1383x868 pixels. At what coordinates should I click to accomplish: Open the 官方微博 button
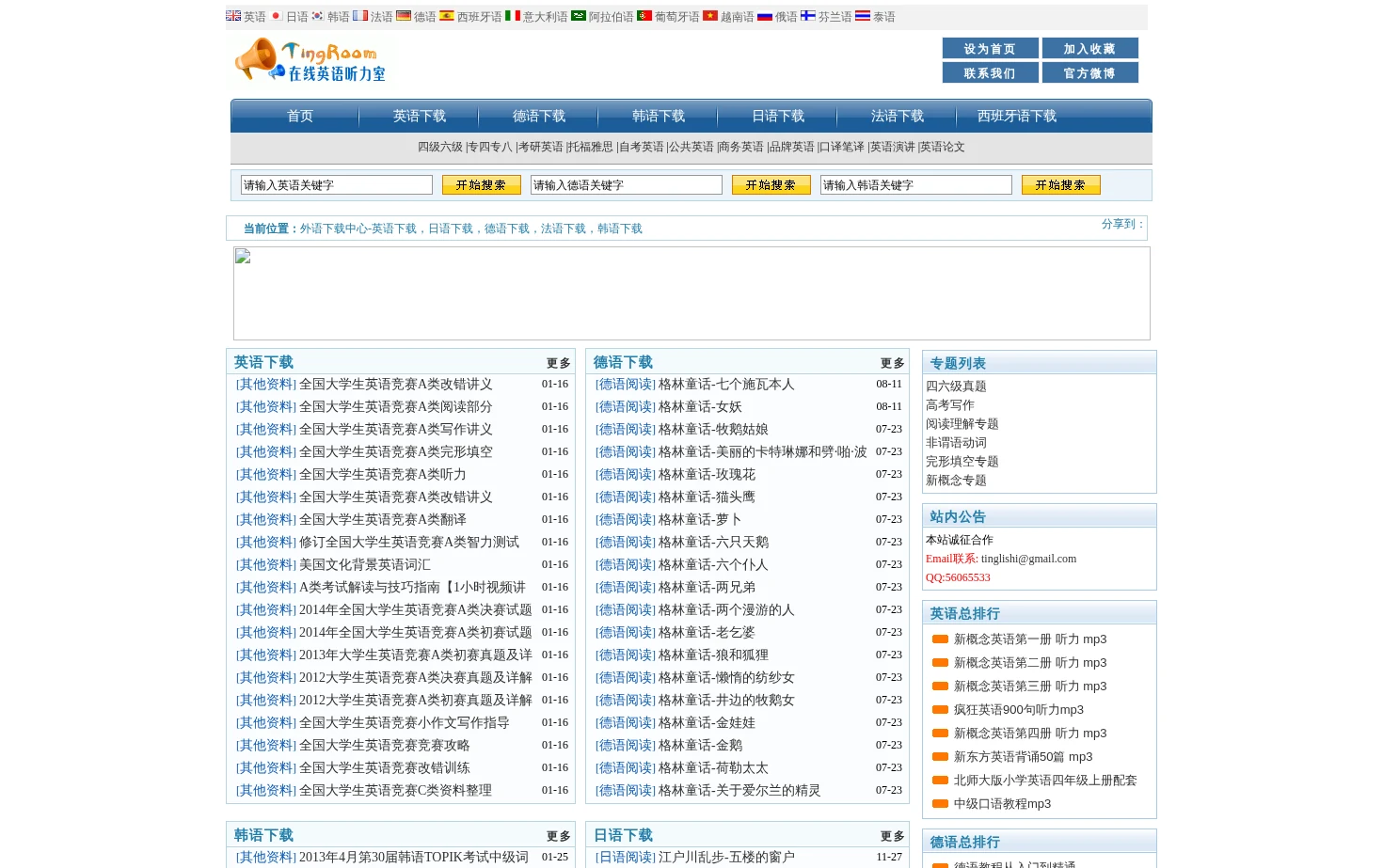[x=1090, y=72]
